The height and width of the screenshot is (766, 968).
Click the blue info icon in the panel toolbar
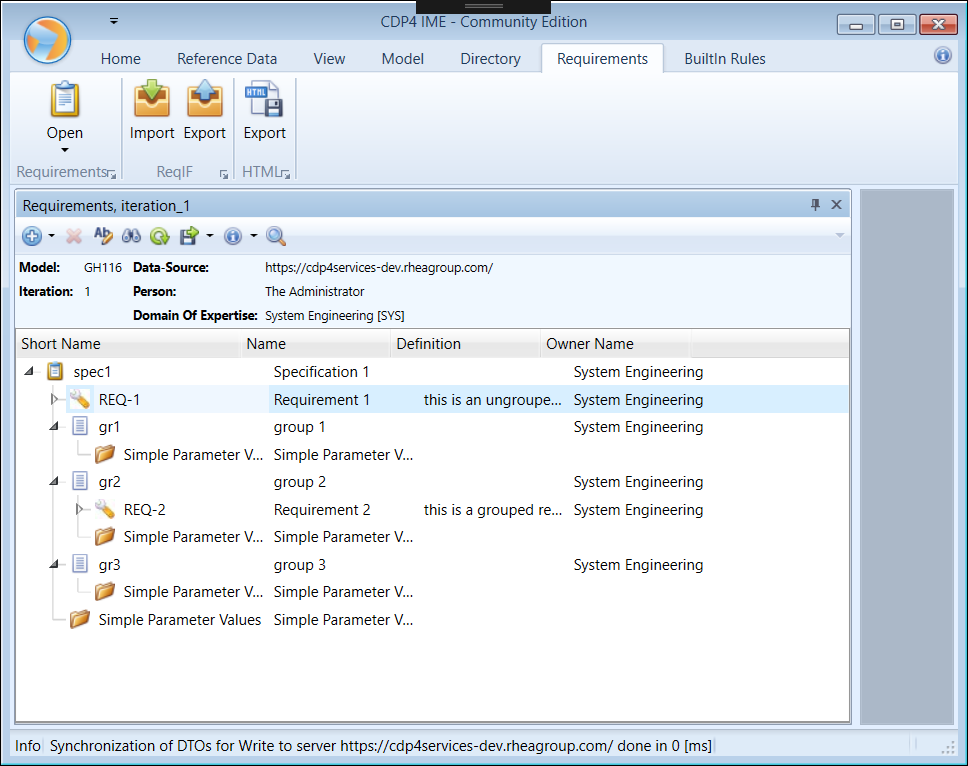click(231, 236)
